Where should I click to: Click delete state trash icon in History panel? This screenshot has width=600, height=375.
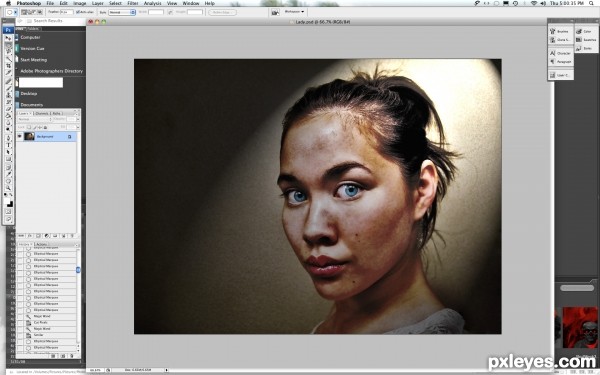click(72, 356)
